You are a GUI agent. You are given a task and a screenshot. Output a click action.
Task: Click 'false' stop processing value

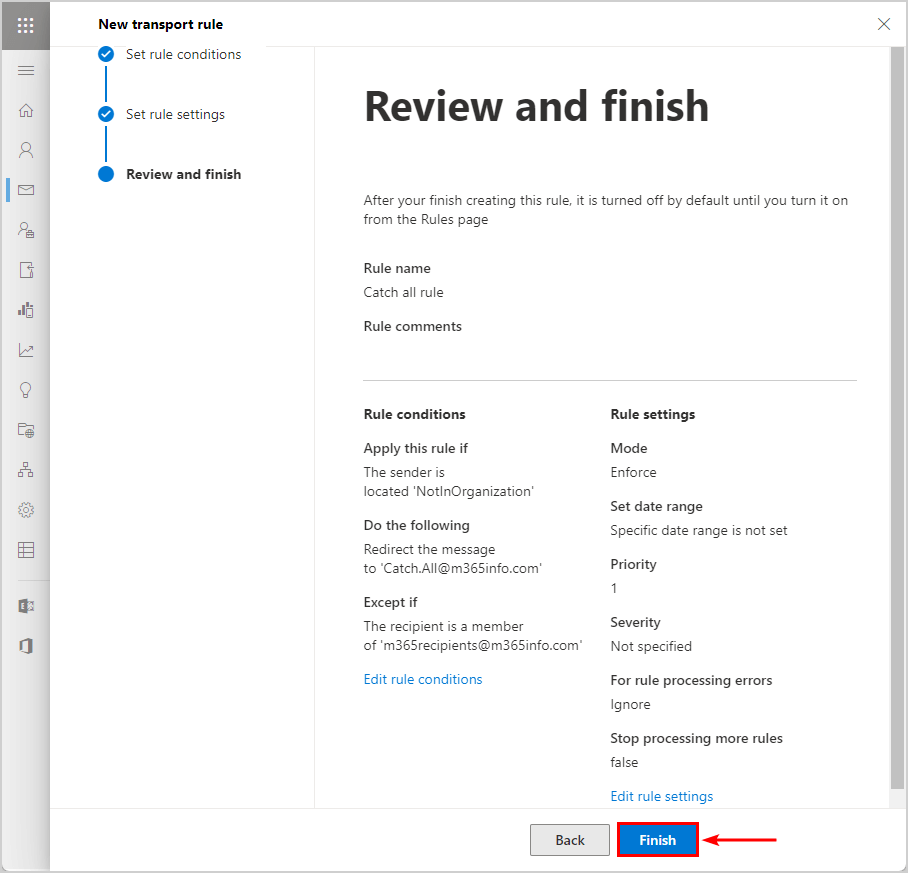click(624, 762)
